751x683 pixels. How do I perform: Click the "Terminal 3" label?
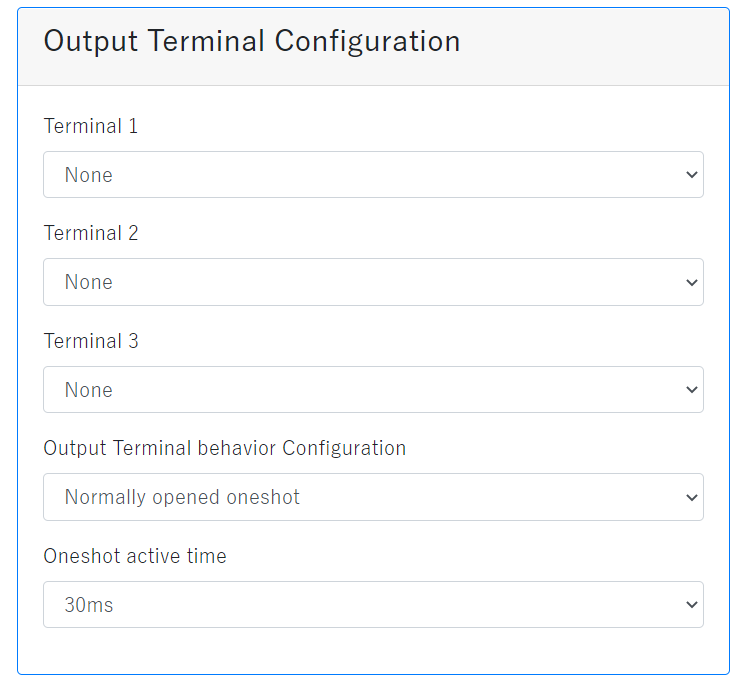[91, 341]
